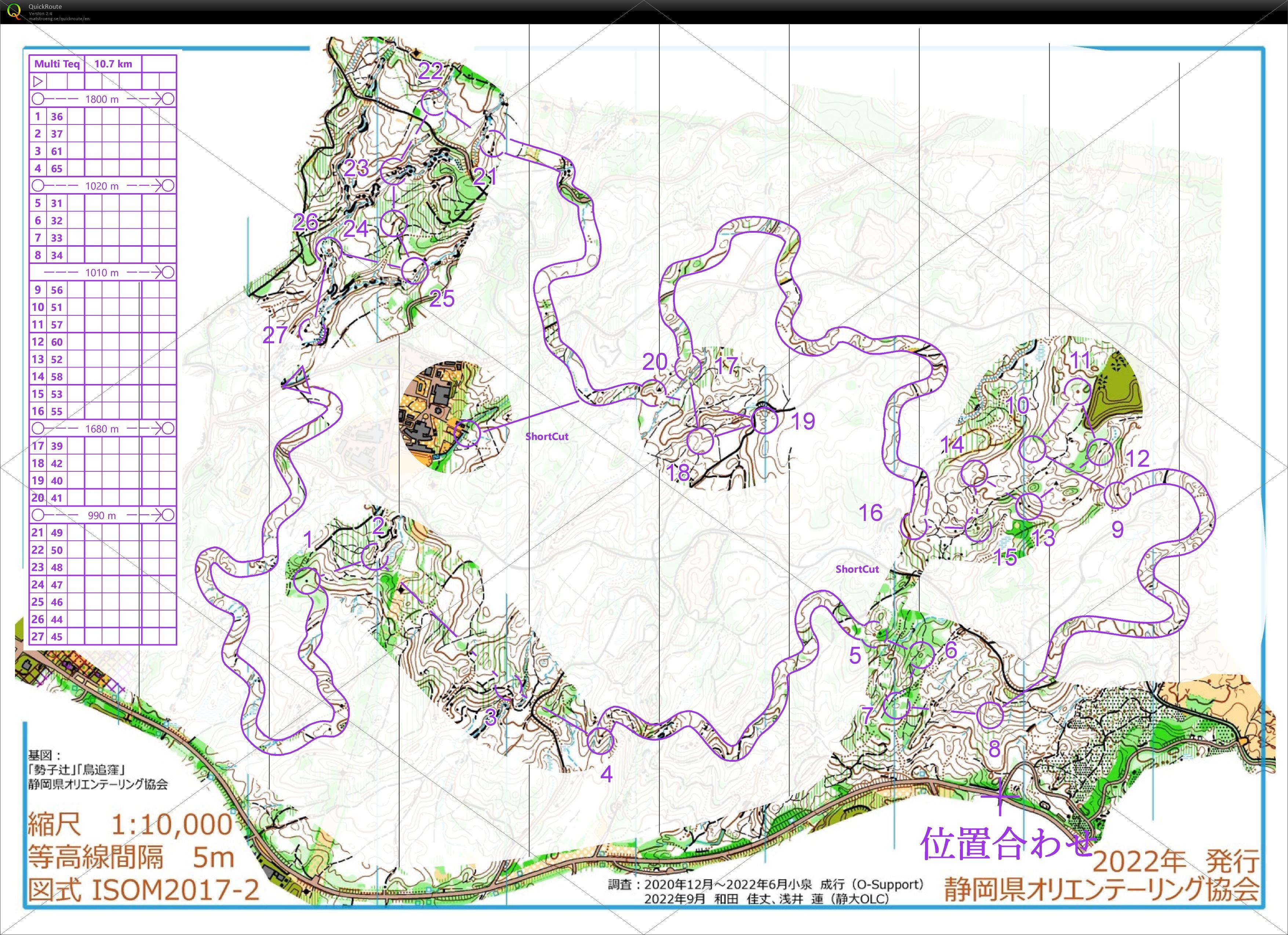Click control circle 9 on the route
Screen dimensions: 1288x935
pyautogui.click(x=1117, y=495)
